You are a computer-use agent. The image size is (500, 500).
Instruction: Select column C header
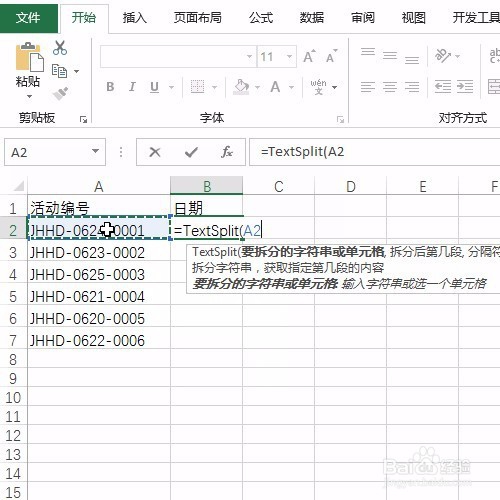pyautogui.click(x=279, y=186)
